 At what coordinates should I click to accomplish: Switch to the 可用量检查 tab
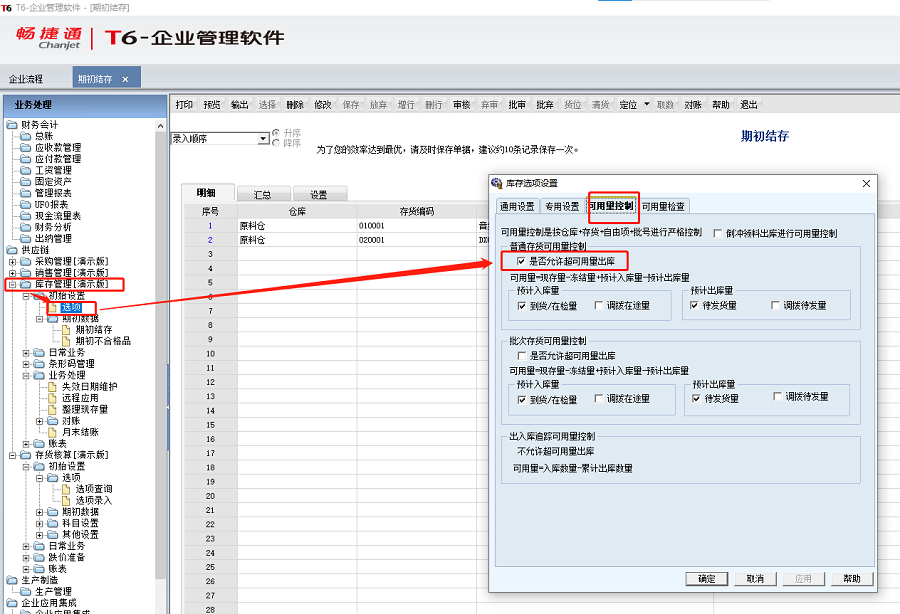[x=664, y=207]
